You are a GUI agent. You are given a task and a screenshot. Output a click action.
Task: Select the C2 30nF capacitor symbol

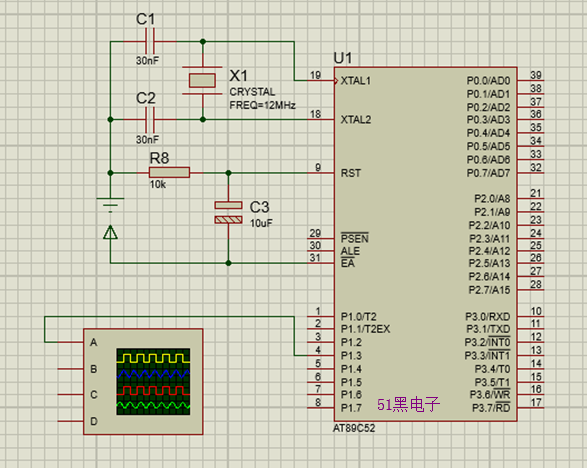point(150,119)
